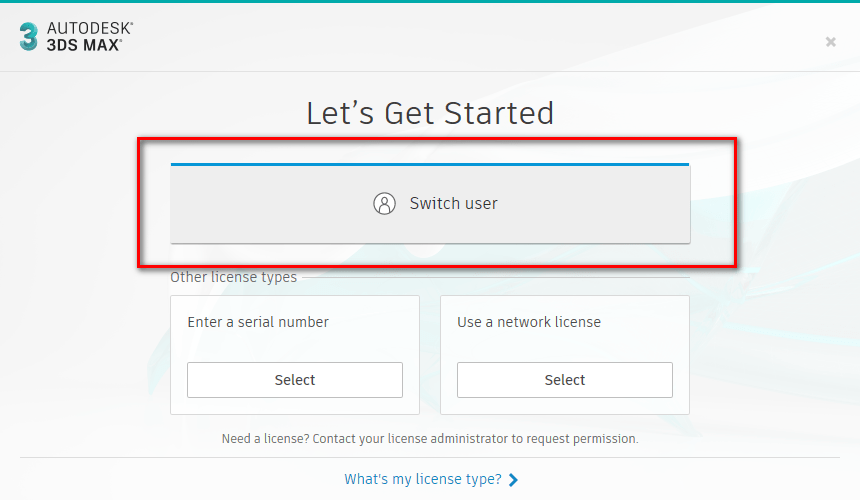The image size is (860, 500).
Task: Click the Use a network license label
Action: click(x=529, y=322)
